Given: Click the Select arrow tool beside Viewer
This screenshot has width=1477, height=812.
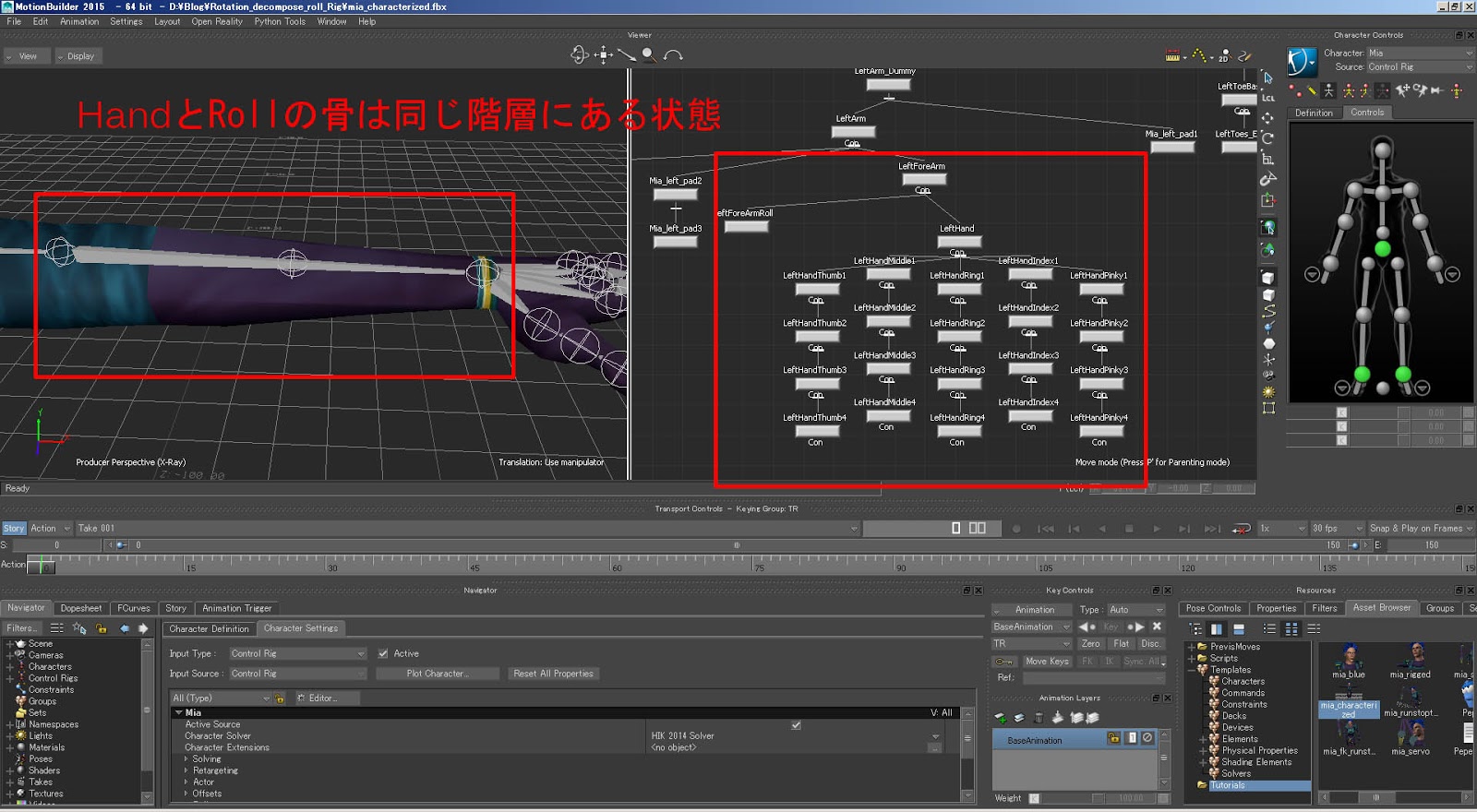Looking at the screenshot, I should click(x=1268, y=78).
